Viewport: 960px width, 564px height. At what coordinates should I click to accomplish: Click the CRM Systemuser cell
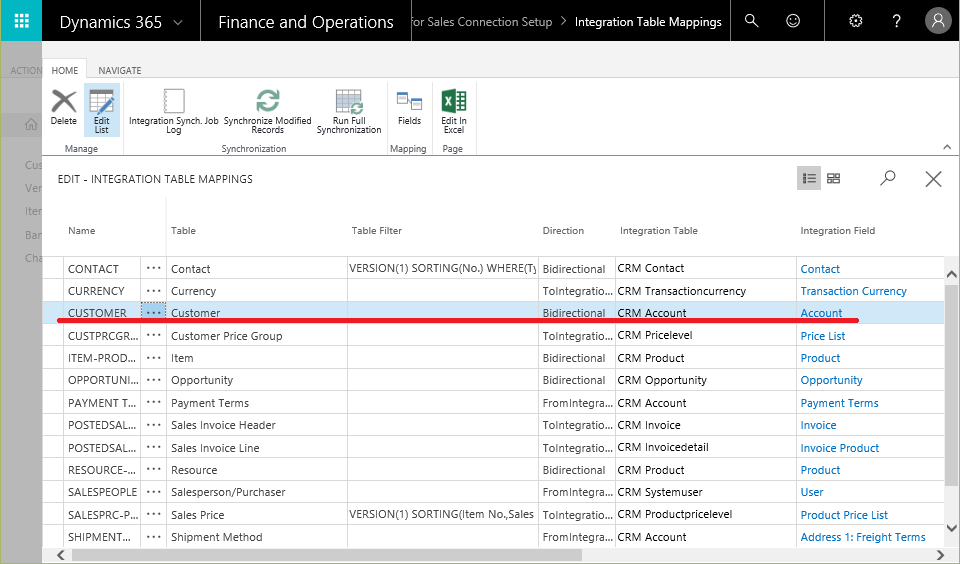tap(706, 492)
